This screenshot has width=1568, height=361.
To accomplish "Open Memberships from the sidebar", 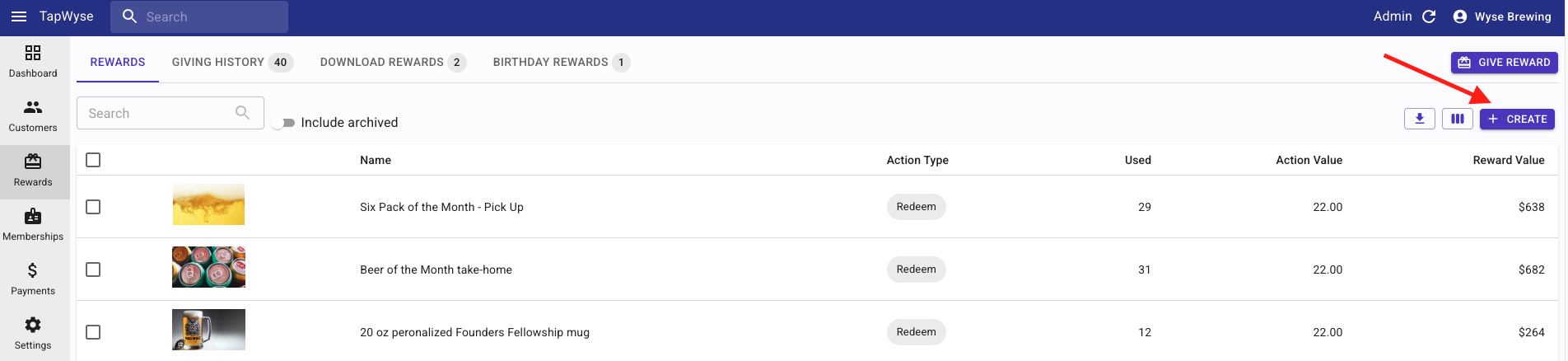I will (x=33, y=225).
